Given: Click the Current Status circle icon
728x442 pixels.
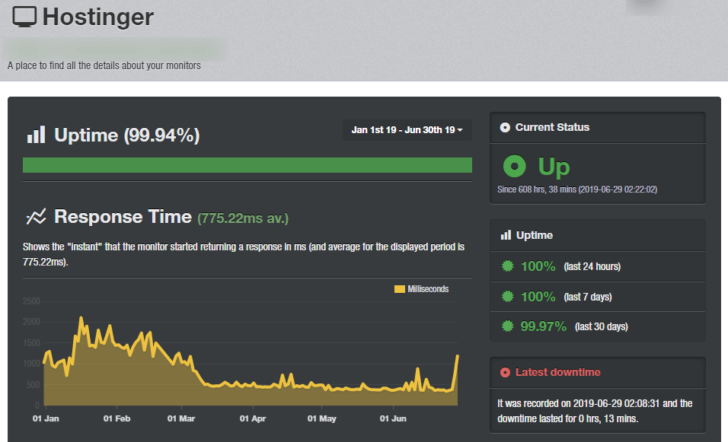Looking at the screenshot, I should (505, 127).
